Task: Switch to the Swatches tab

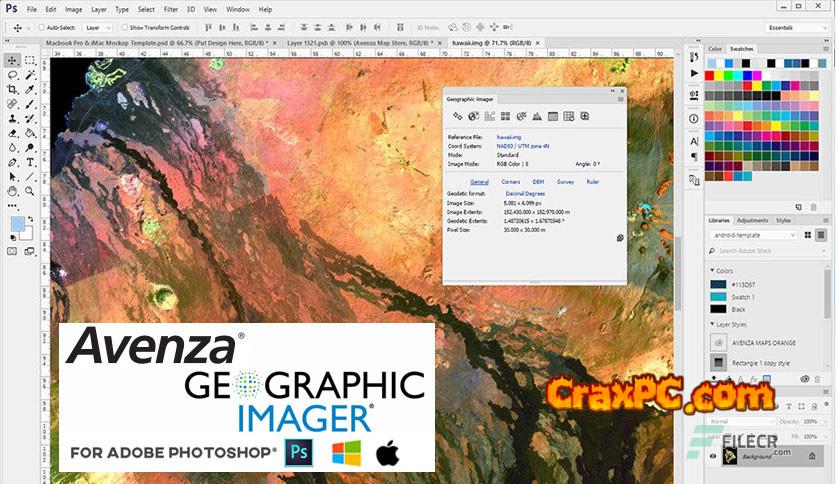Action: [741, 49]
